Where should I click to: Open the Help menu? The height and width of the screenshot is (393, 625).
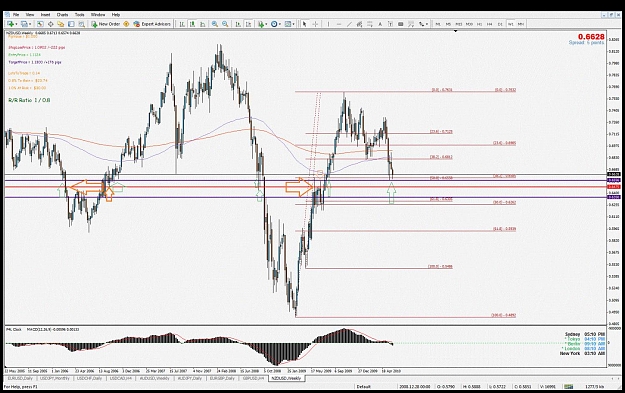[116, 15]
